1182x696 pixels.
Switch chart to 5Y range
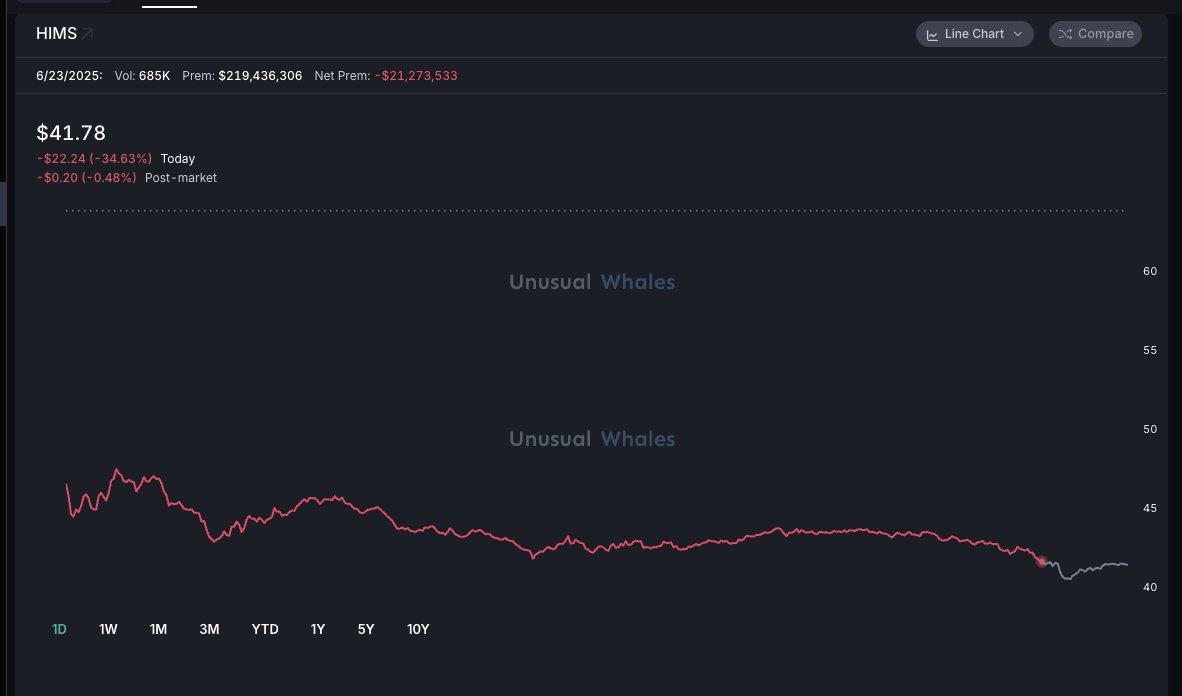pyautogui.click(x=366, y=629)
